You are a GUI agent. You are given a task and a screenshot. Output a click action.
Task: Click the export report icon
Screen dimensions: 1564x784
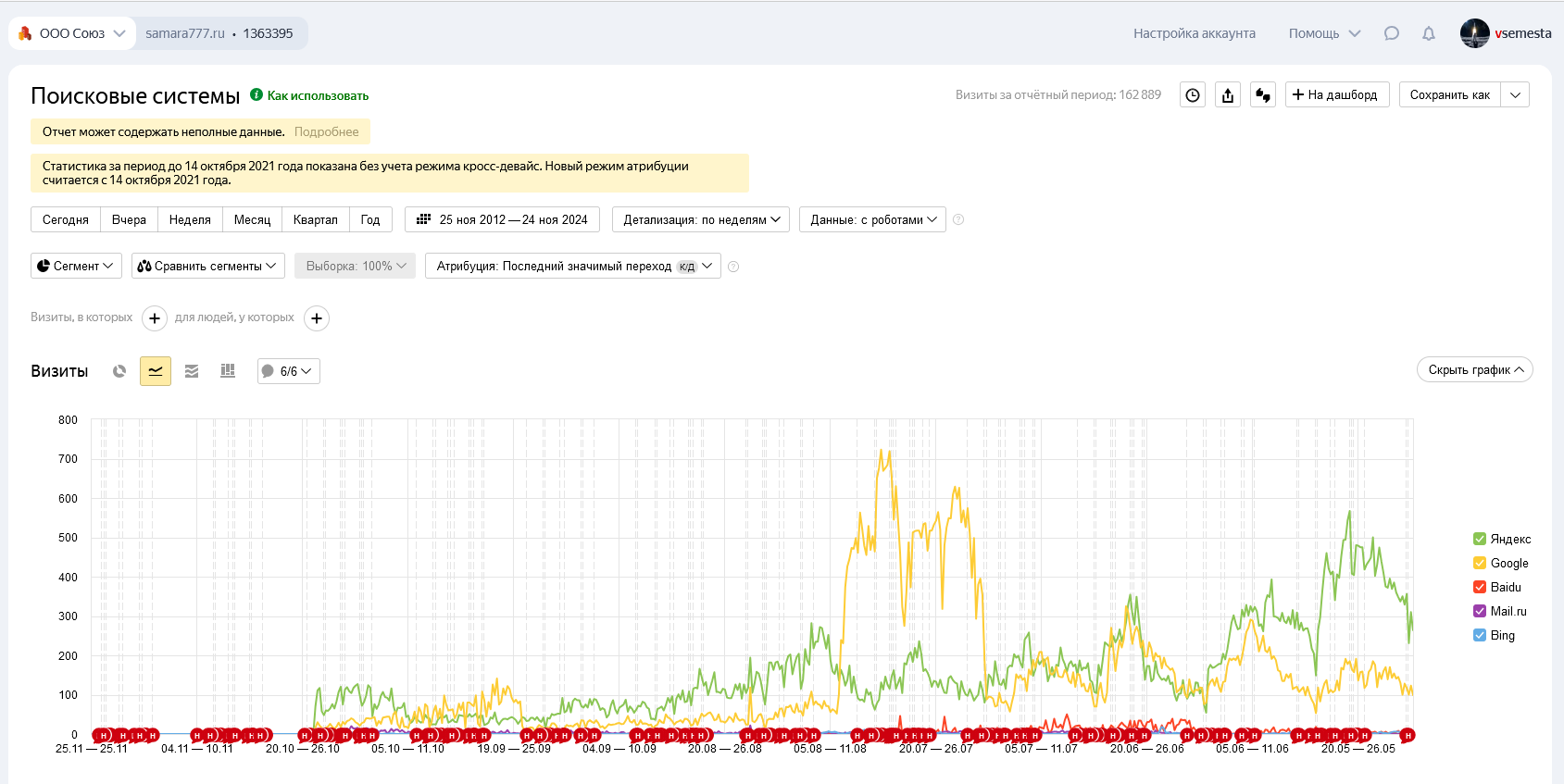tap(1228, 94)
